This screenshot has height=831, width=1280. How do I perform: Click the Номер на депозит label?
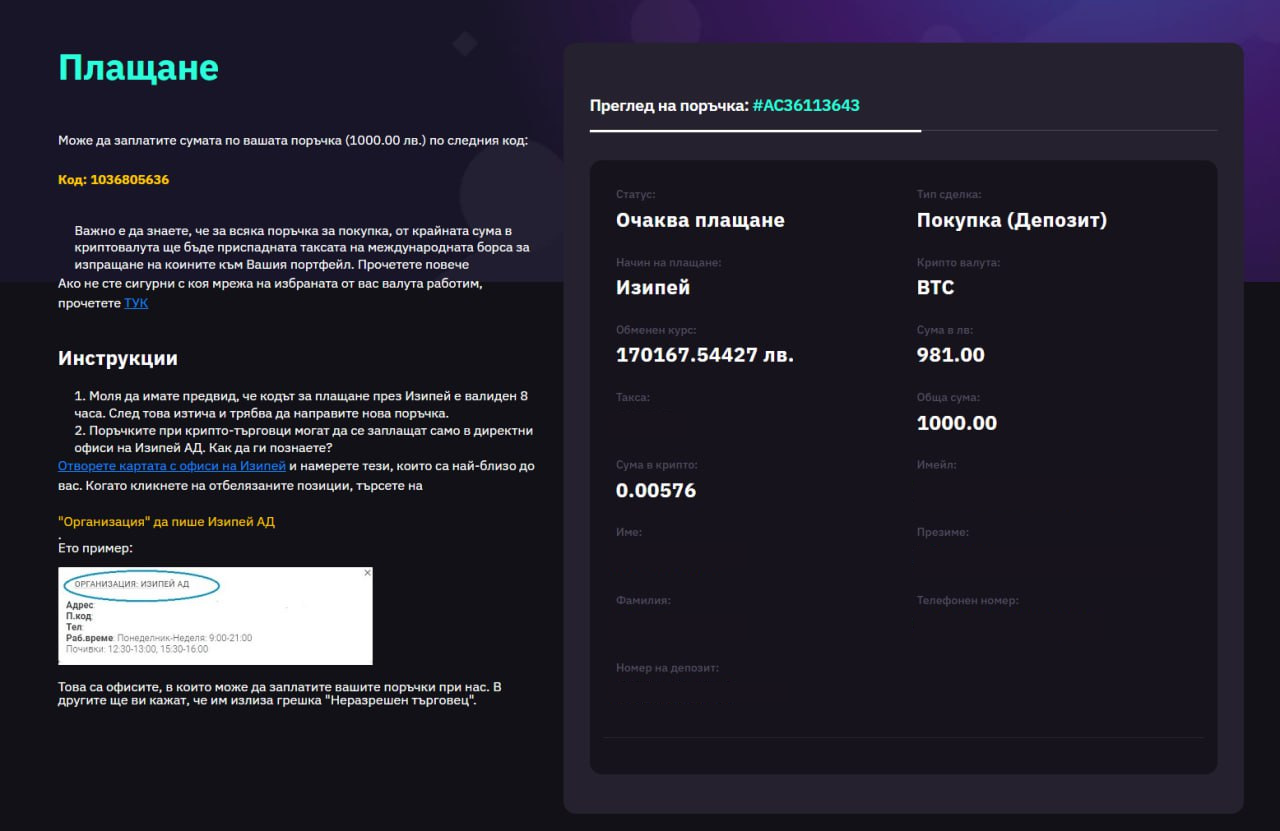tap(668, 668)
